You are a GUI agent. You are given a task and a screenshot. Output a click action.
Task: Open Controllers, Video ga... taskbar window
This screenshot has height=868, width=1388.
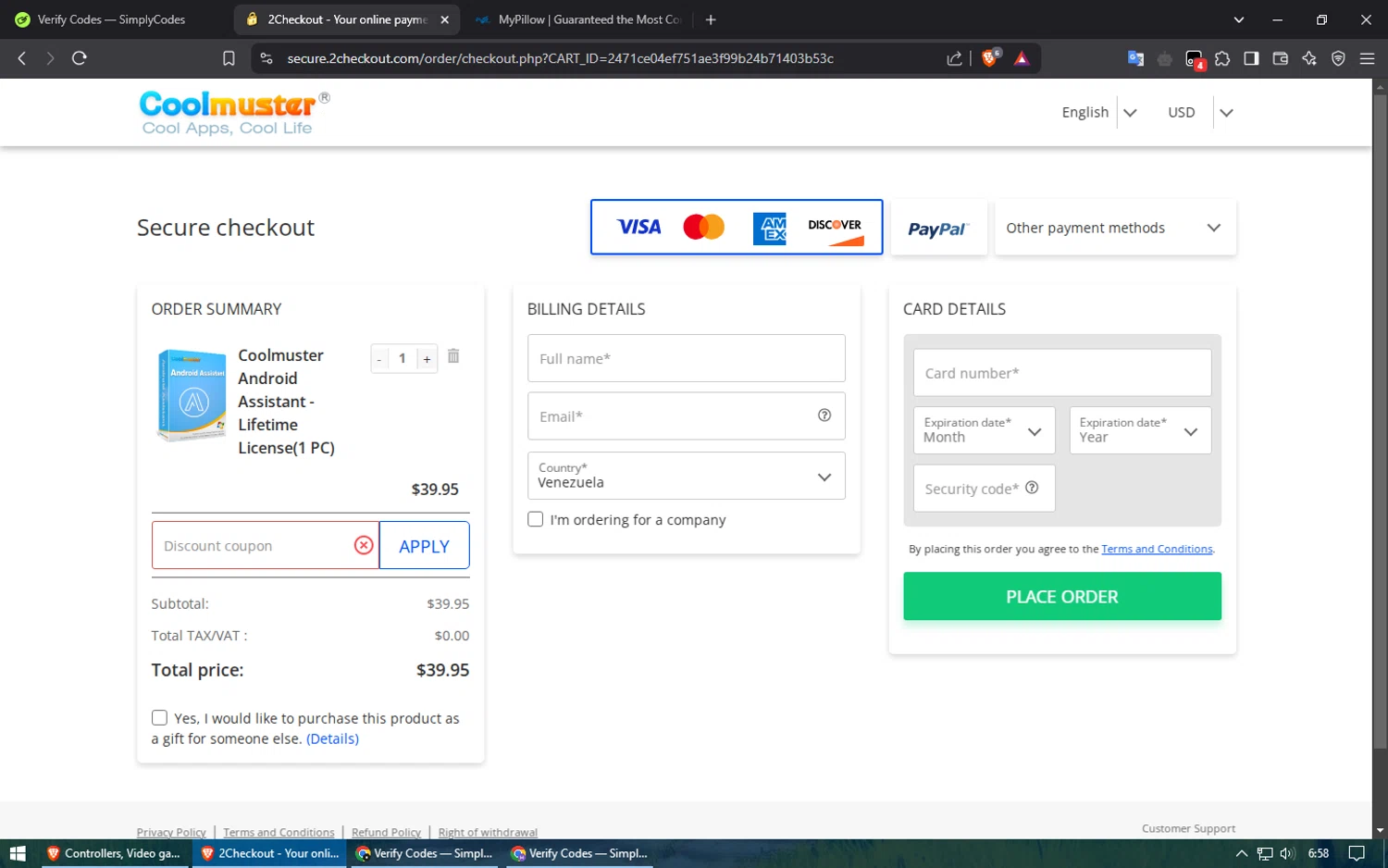click(114, 853)
